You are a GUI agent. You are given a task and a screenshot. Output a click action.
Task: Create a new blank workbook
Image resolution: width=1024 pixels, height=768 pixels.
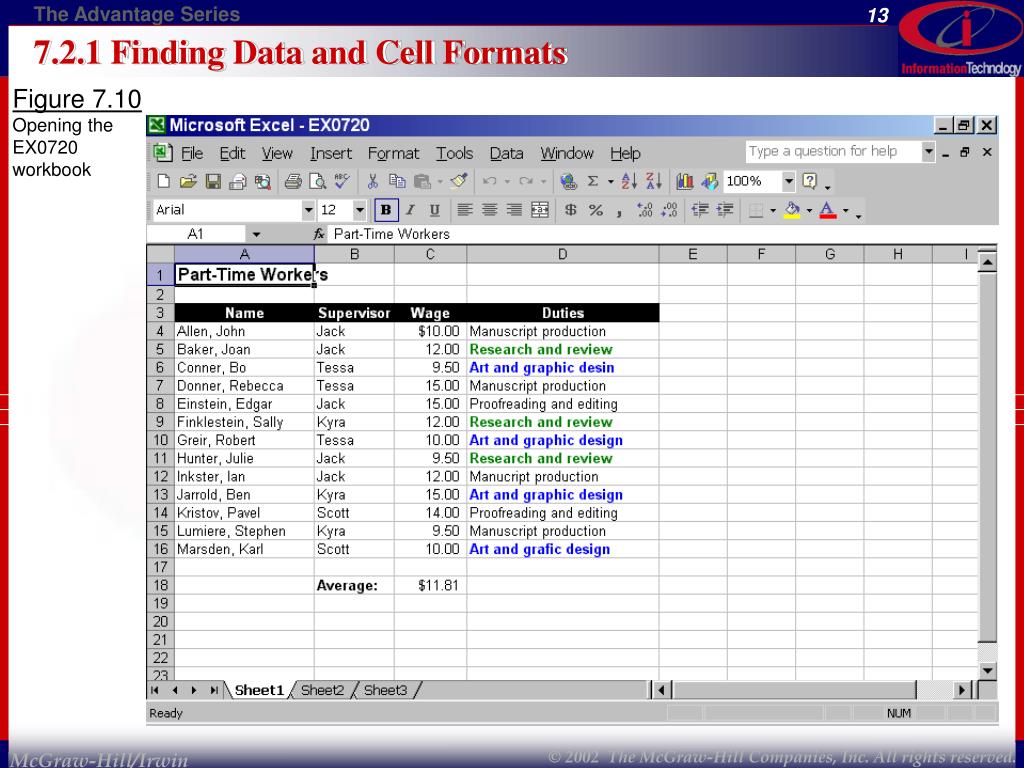tap(163, 182)
